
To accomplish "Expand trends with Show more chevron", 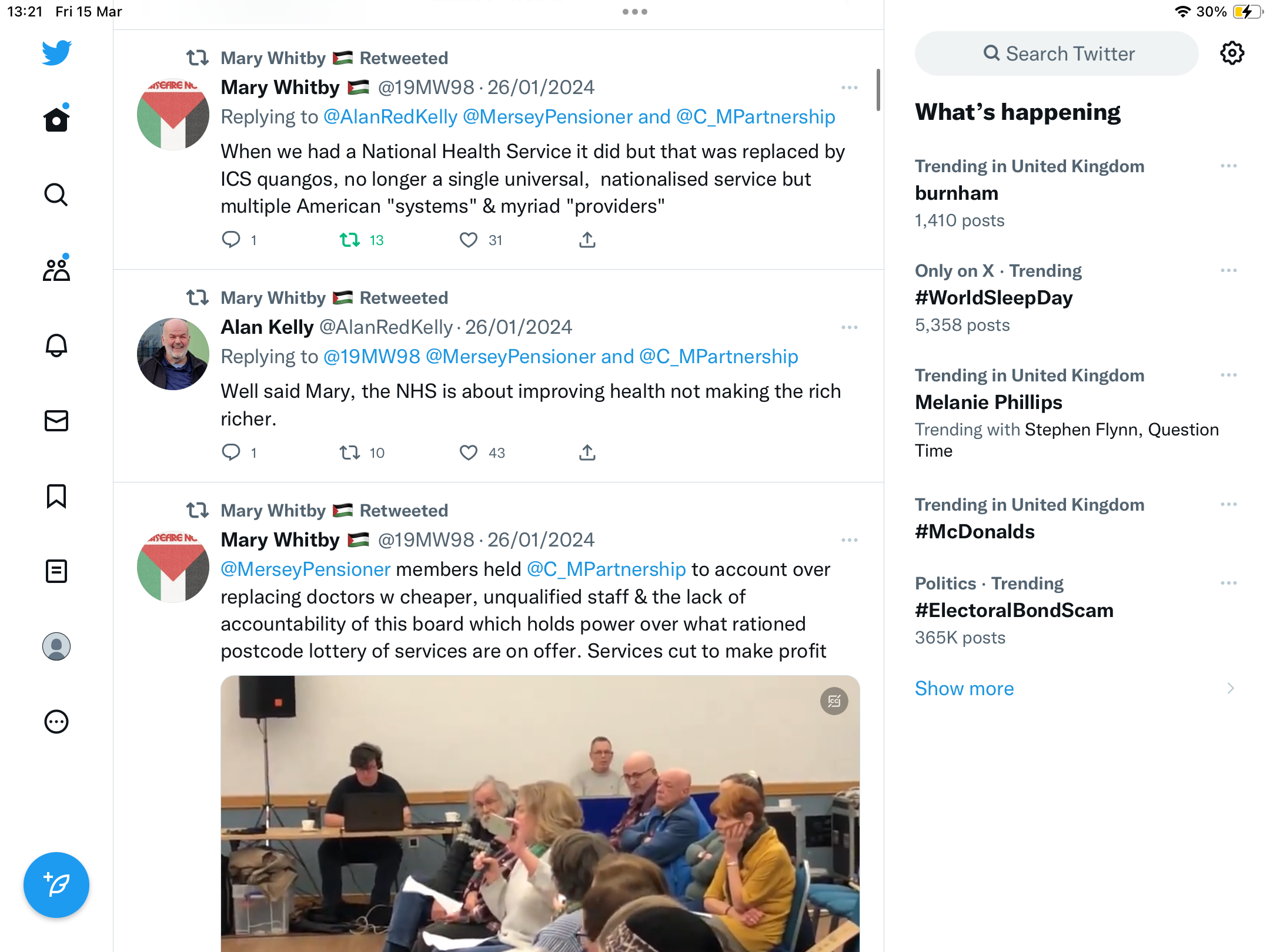I will pyautogui.click(x=1231, y=688).
